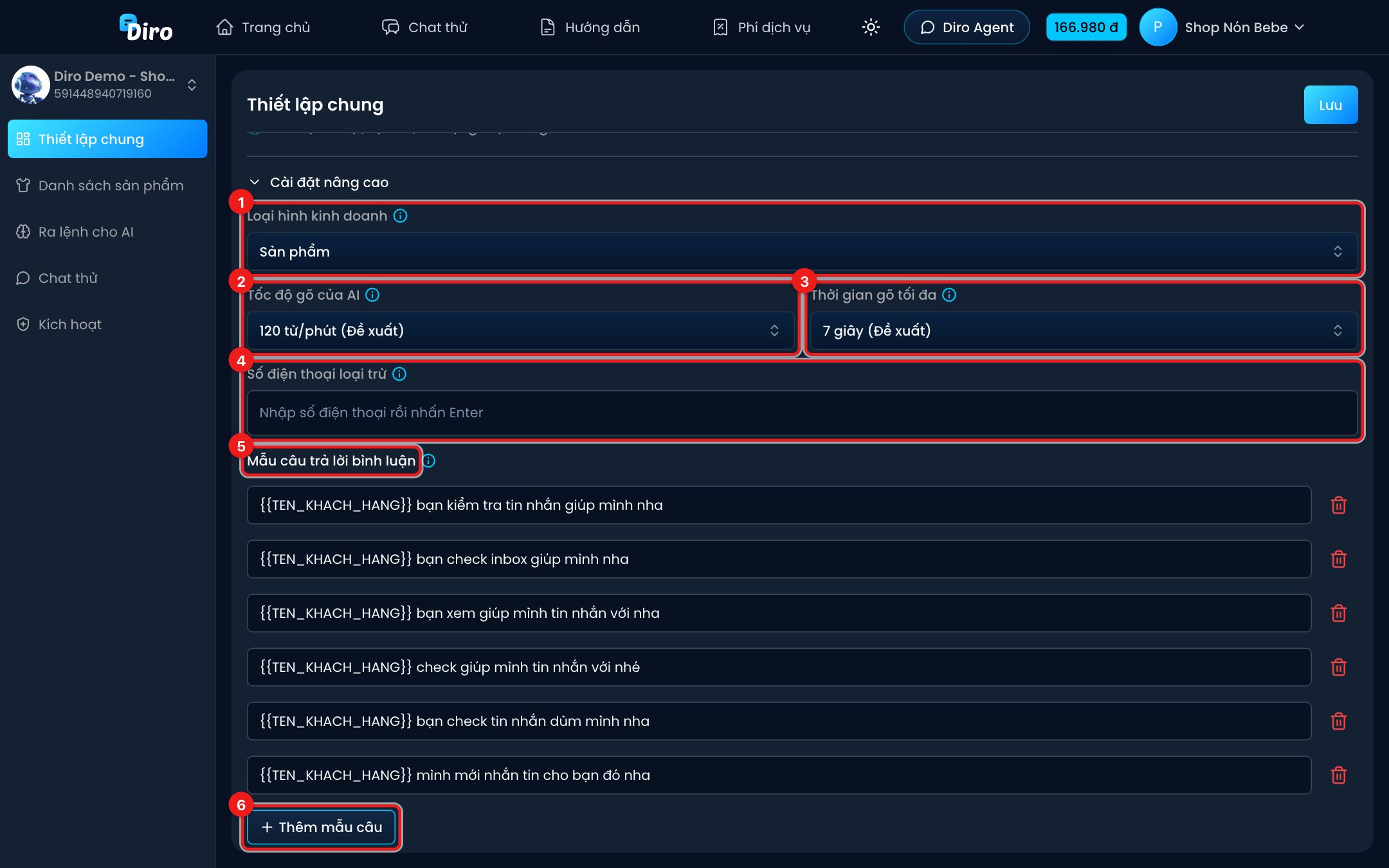Go to Trang chủ in top navigation

coord(263,27)
